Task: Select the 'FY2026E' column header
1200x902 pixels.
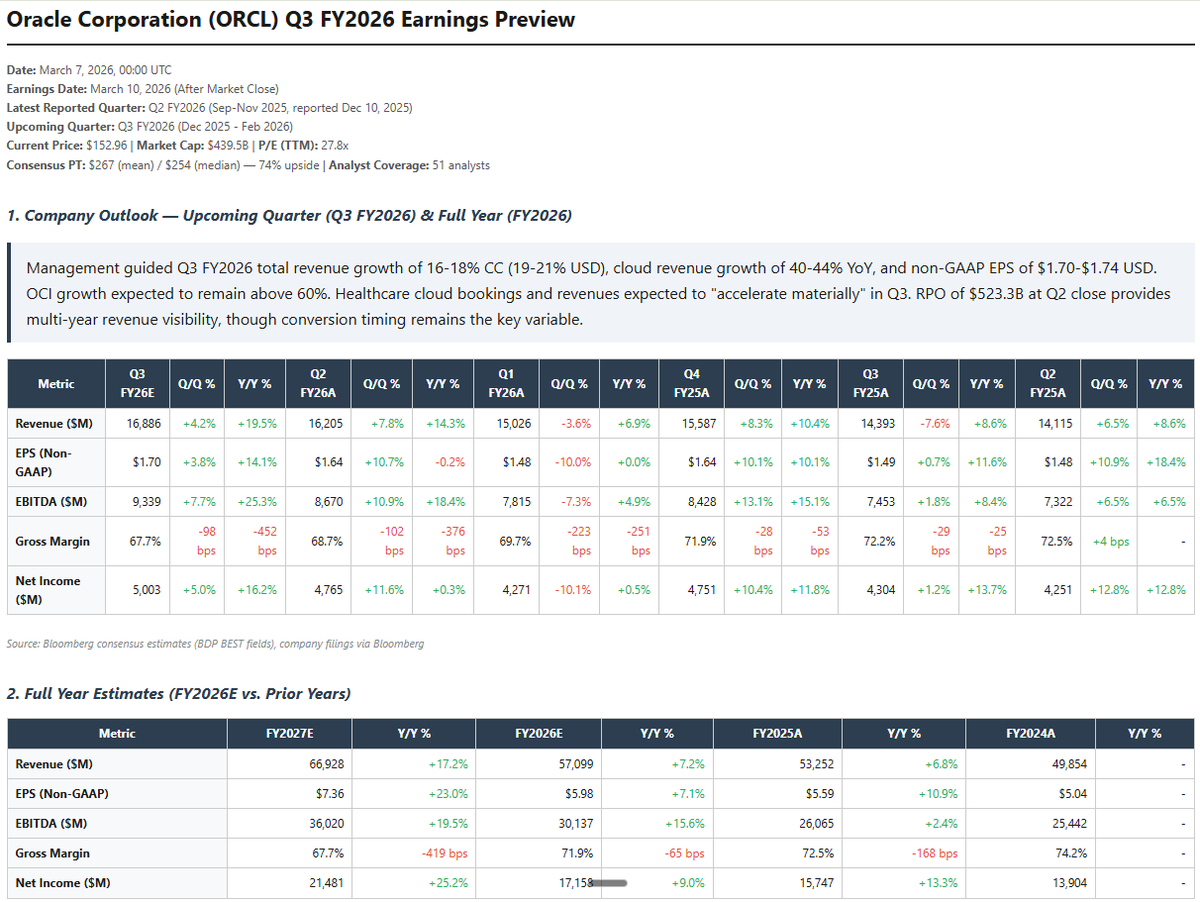Action: [x=539, y=733]
